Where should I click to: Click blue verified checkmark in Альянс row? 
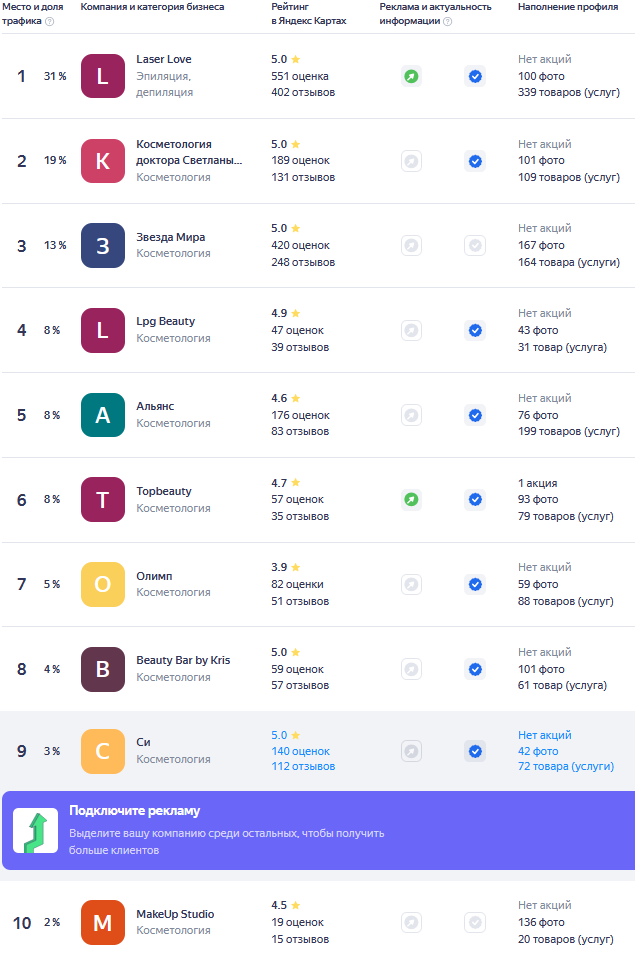(x=475, y=415)
